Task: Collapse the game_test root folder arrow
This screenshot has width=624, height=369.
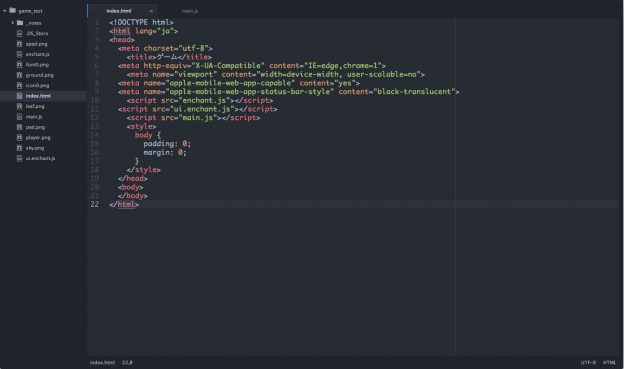Action: 4,11
